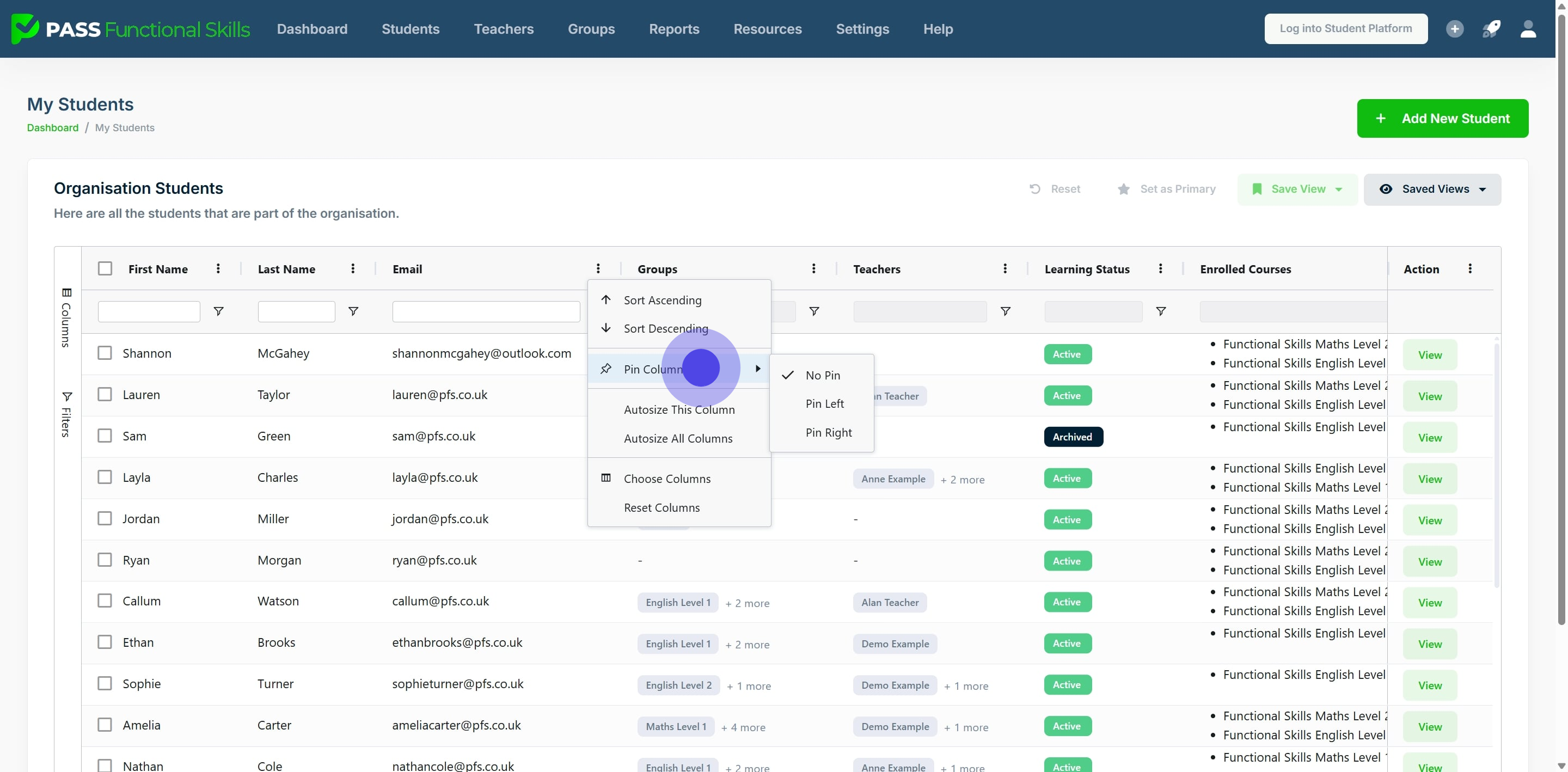Viewport: 1568px width, 772px height.
Task: Select Sam Green row checkbox
Action: click(x=105, y=436)
